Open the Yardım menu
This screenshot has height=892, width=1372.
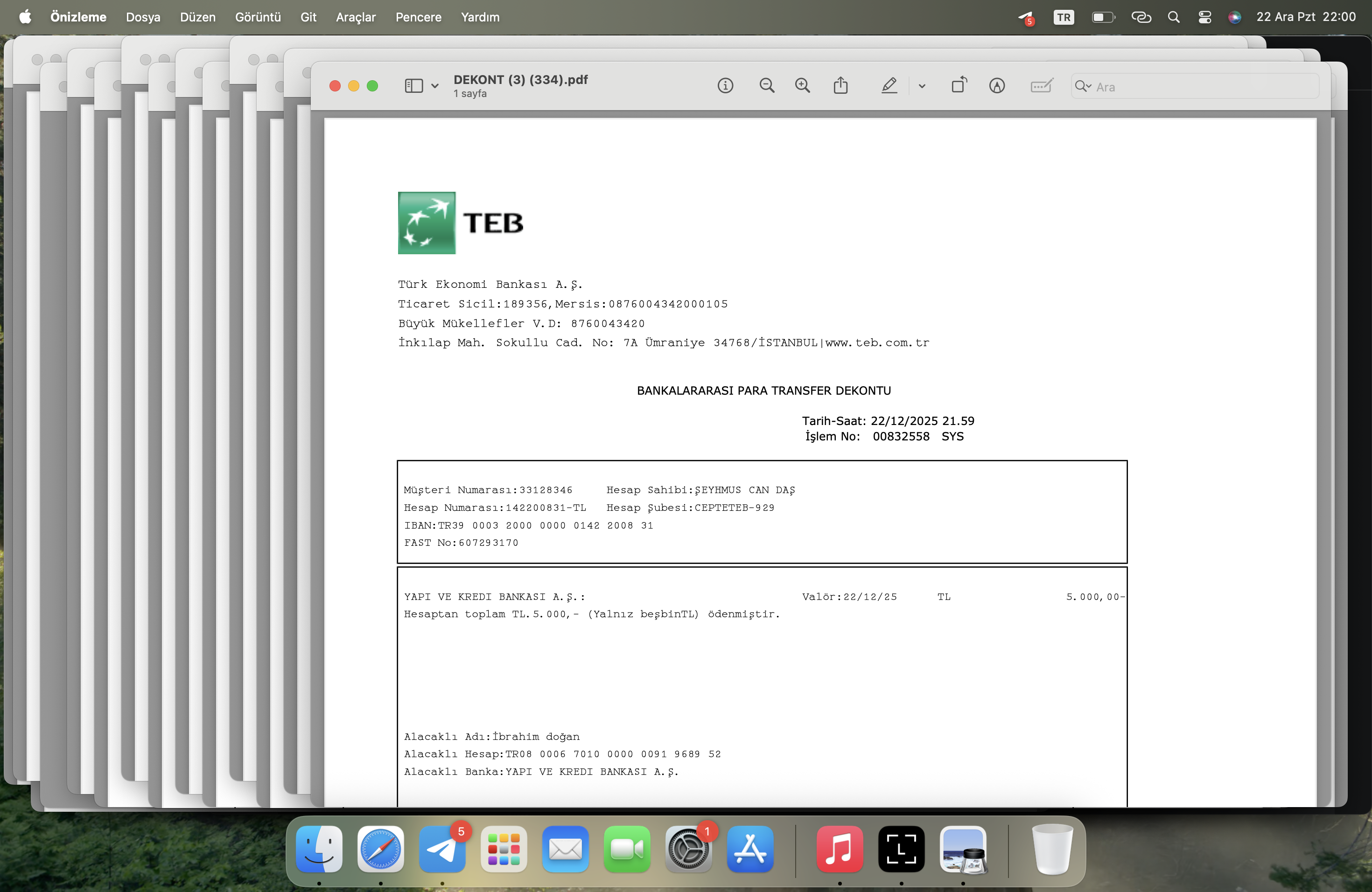tap(480, 17)
